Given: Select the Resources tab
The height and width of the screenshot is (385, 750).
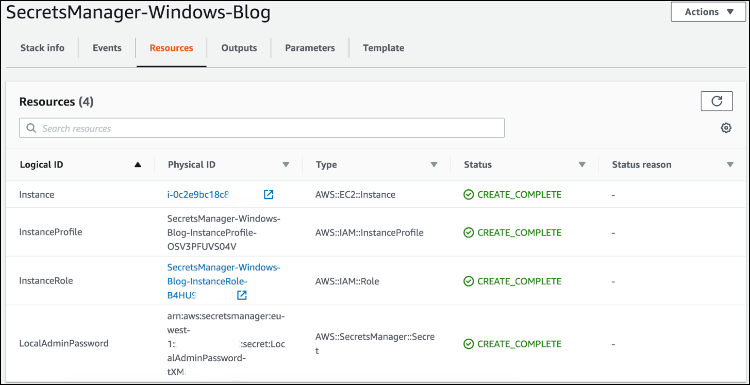Looking at the screenshot, I should tap(171, 48).
